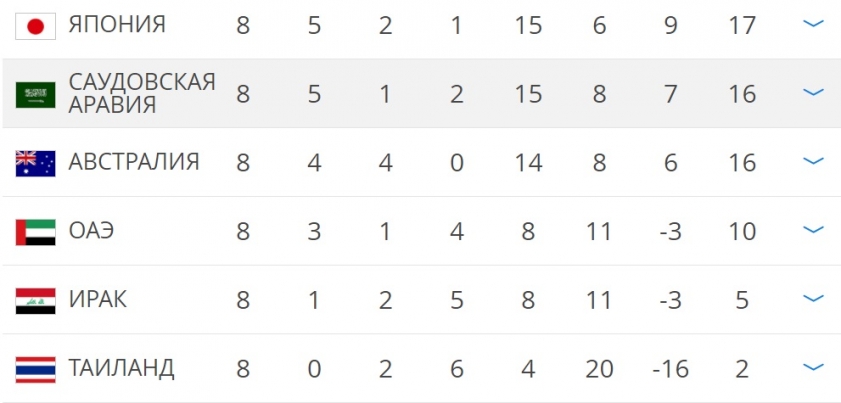The width and height of the screenshot is (841, 403).
Task: Click the UAE flag icon
Action: 35,232
